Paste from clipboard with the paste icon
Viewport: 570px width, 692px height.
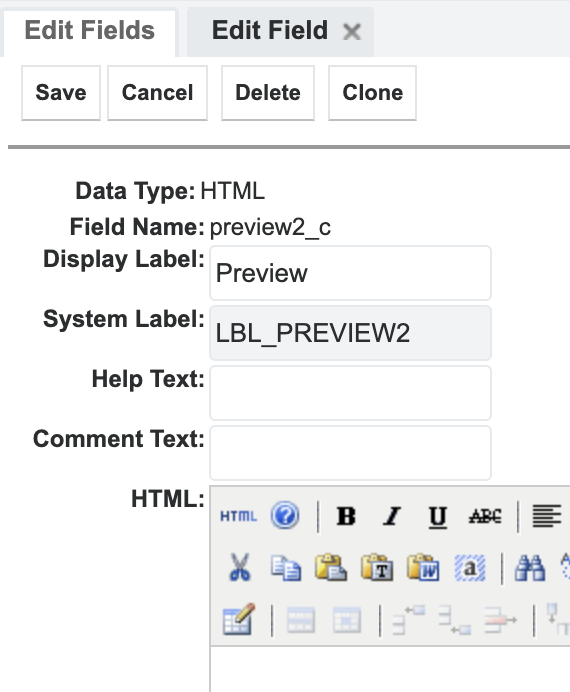(331, 567)
